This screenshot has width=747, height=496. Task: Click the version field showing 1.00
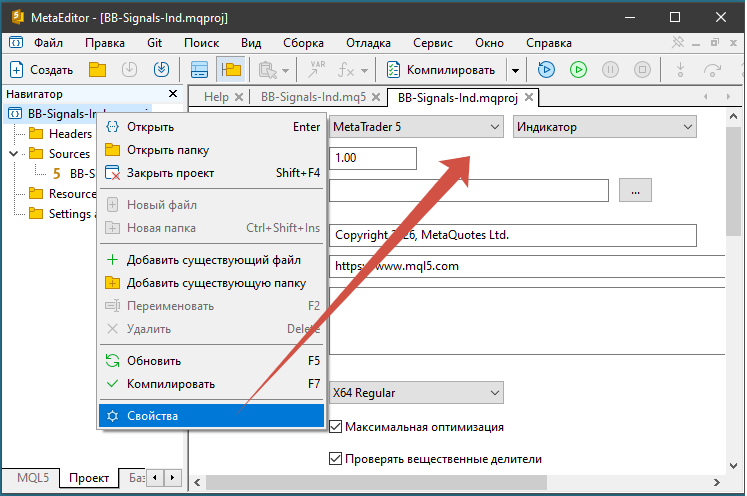(373, 158)
